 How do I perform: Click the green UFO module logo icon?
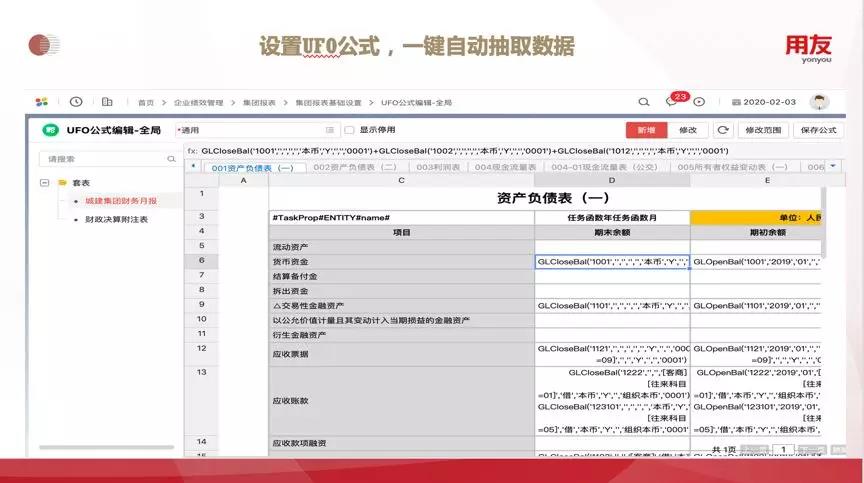tap(51, 130)
